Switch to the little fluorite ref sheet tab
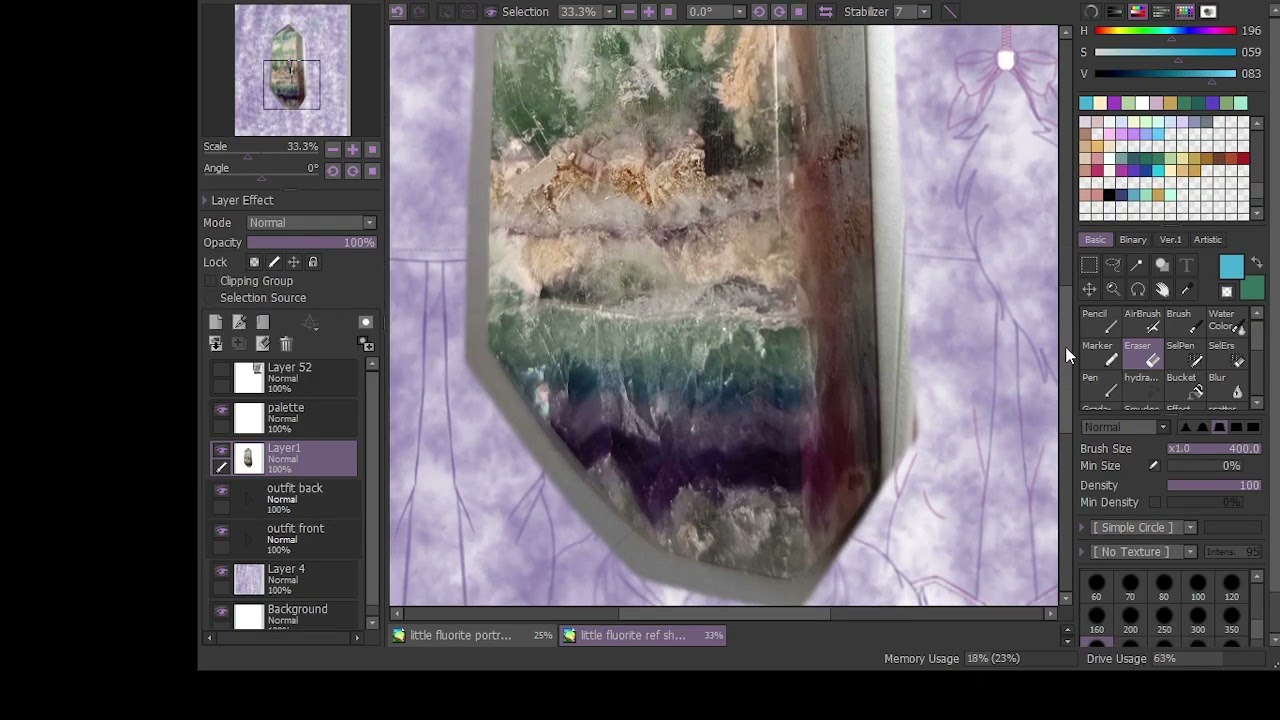 pos(643,635)
